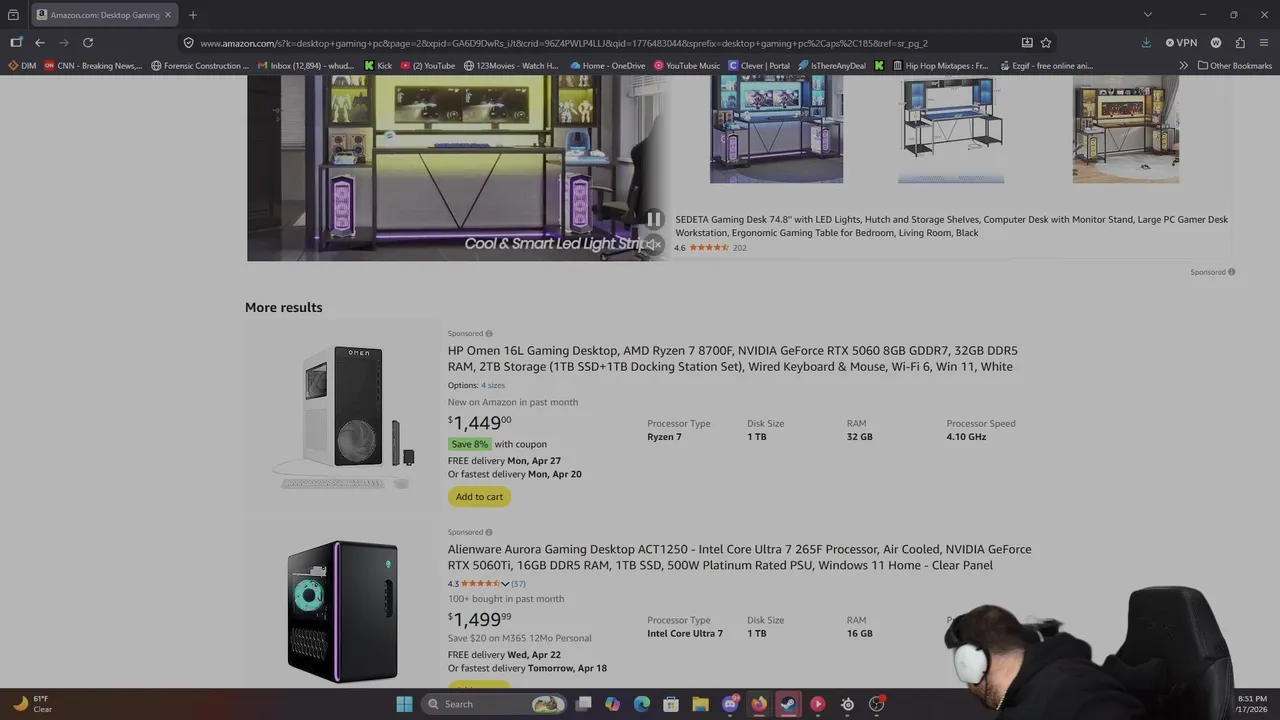Open the YouTube Music bookmark

tap(687, 66)
